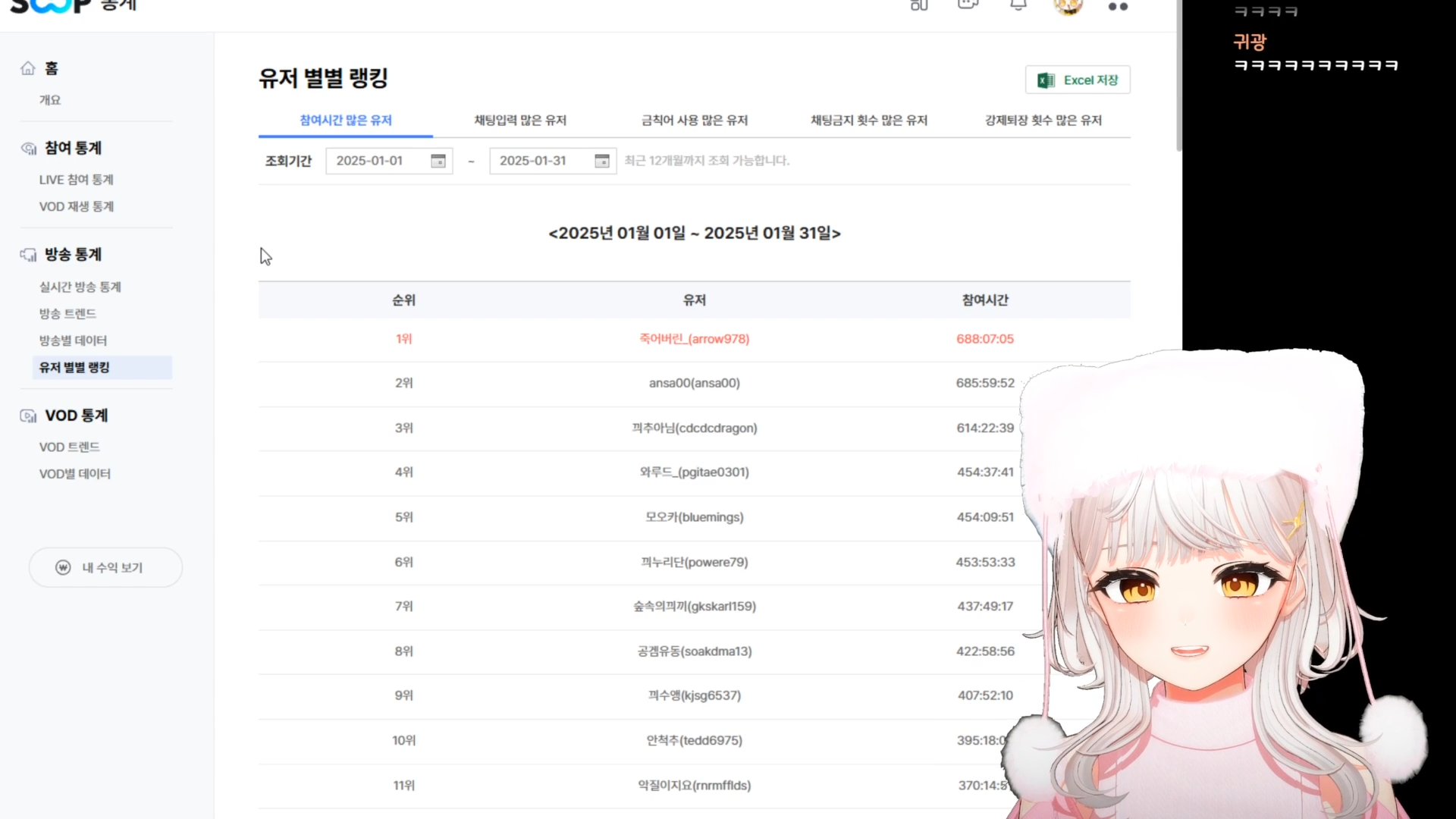This screenshot has width=1456, height=819.
Task: Switch to 금칙어 사용 많은 유저 tab
Action: coord(694,120)
